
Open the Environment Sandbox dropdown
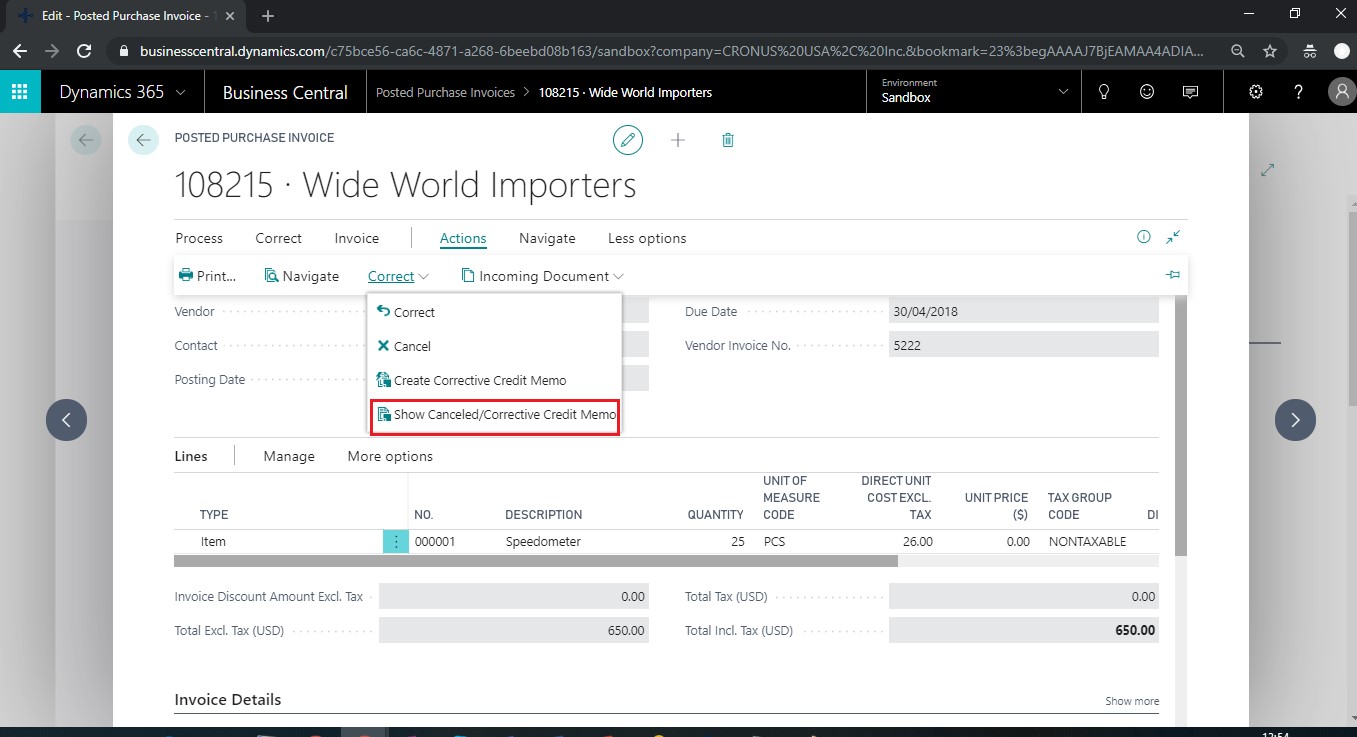pos(974,92)
